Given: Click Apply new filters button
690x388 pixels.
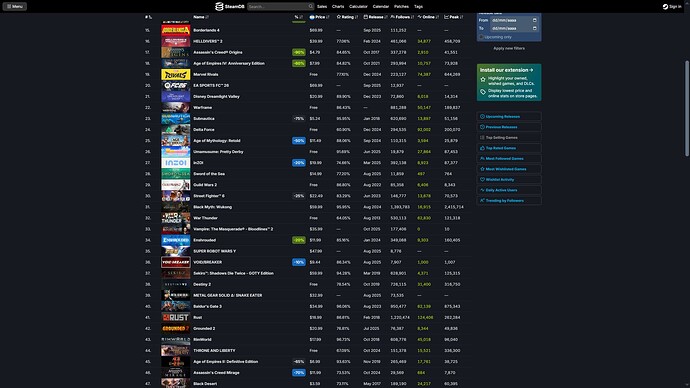Looking at the screenshot, I should click(509, 48).
